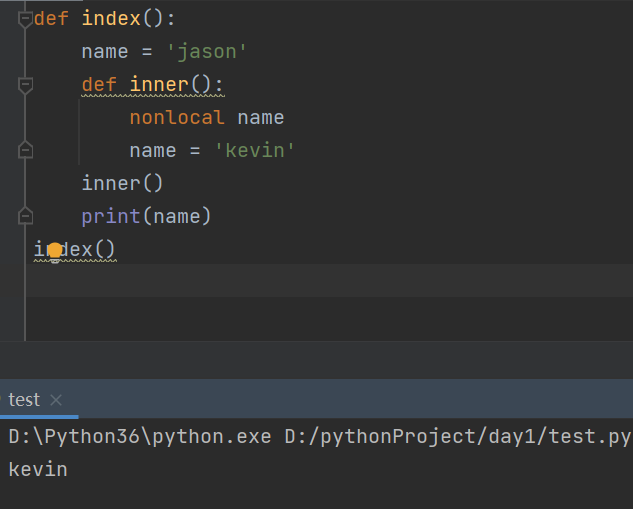Collapse the def index() fold marker
633x509 pixels.
point(25,19)
